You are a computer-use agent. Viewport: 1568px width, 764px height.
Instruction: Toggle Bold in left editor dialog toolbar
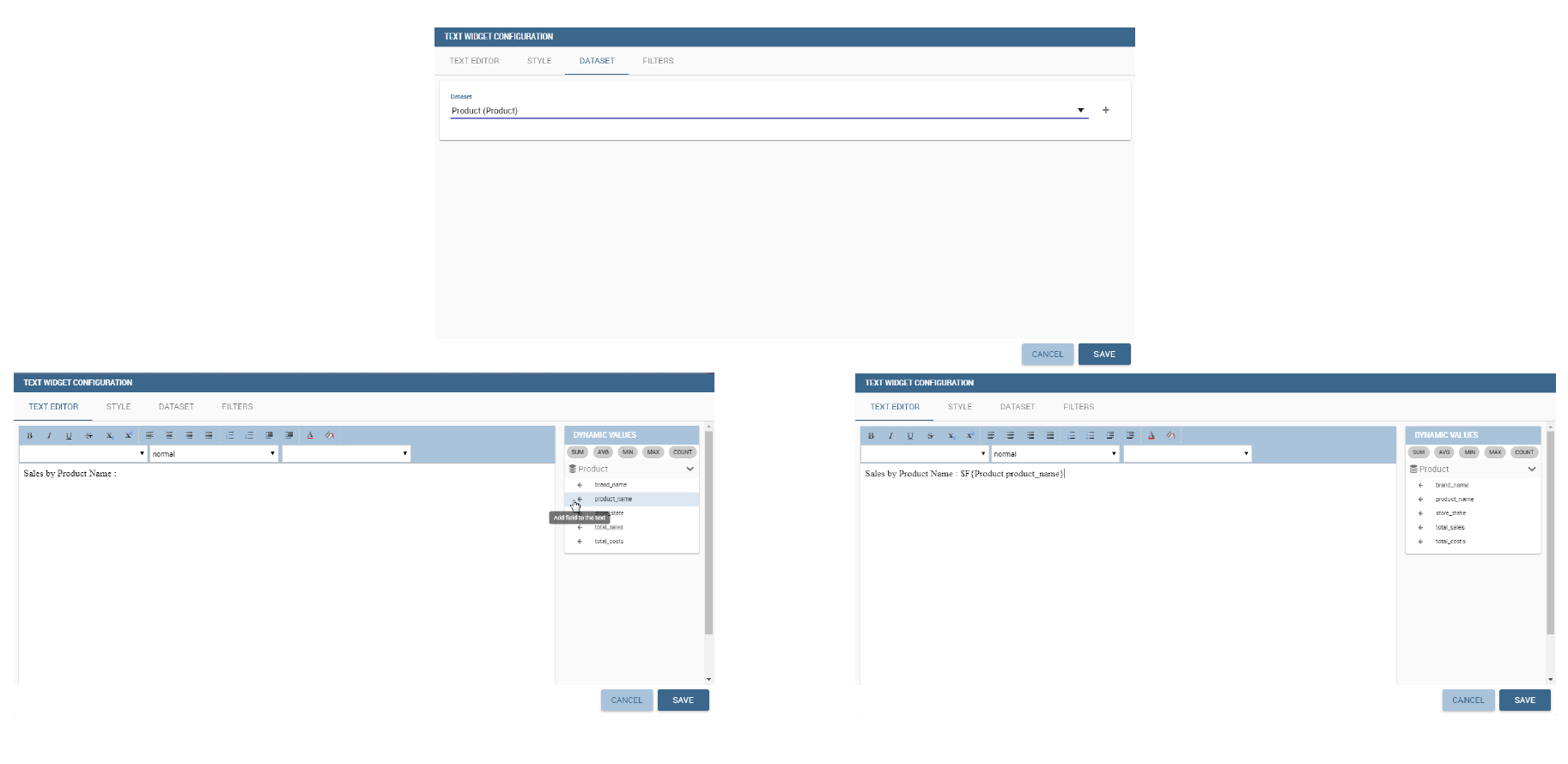[x=30, y=435]
